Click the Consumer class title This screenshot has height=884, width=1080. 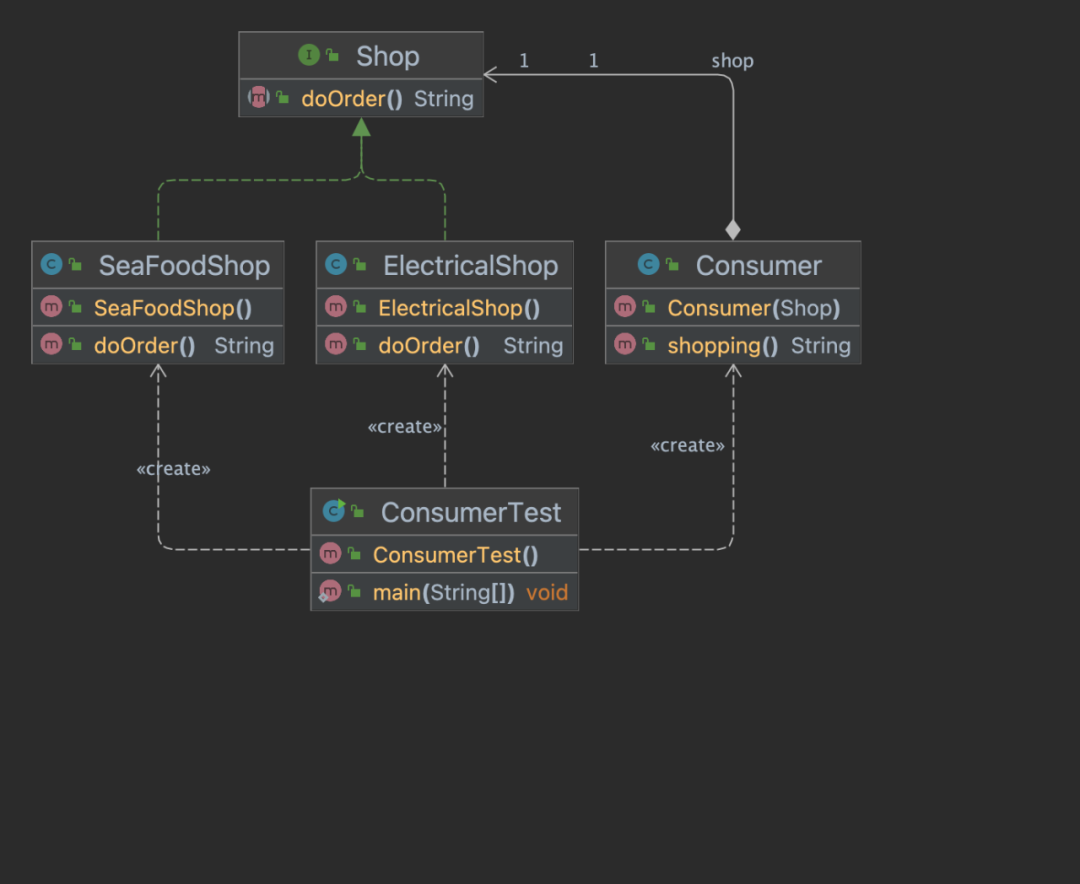point(758,265)
